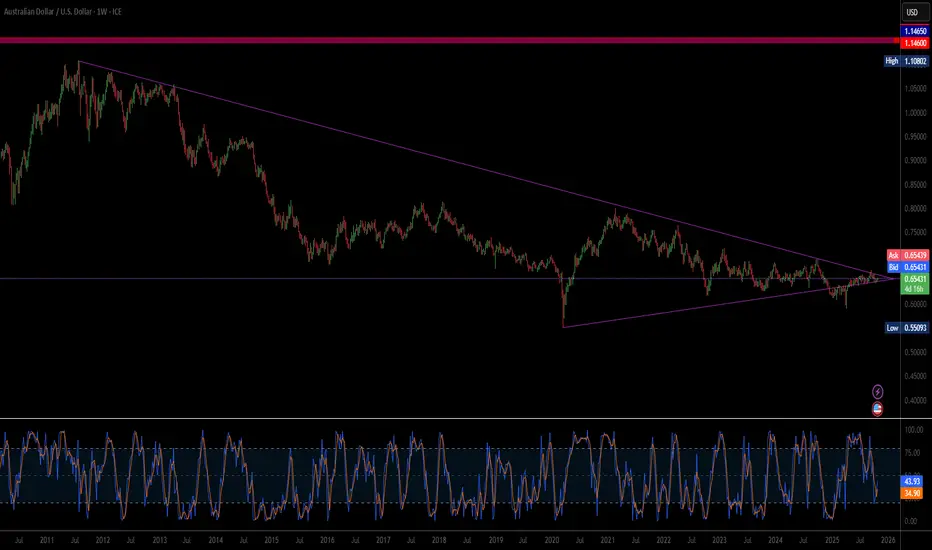932x550 pixels.
Task: Select the blue 1.14650 price label
Action: coord(915,32)
